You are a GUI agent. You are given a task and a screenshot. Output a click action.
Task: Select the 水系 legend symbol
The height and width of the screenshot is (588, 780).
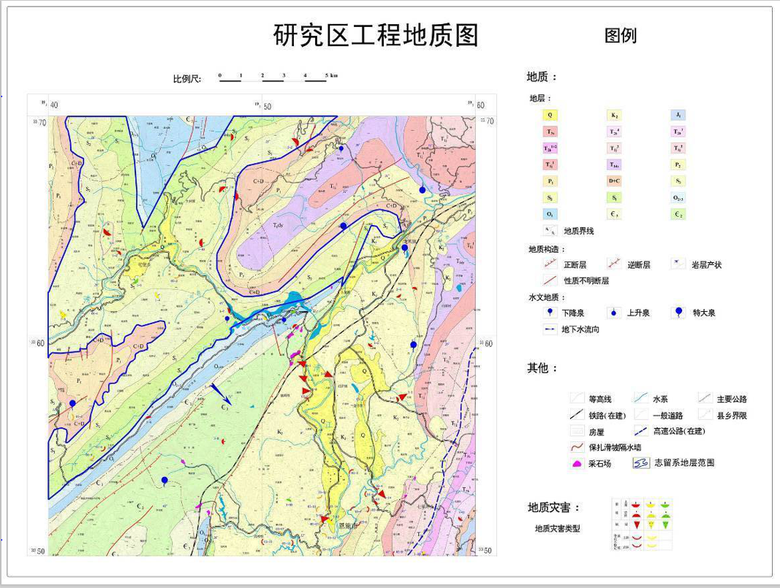(642, 399)
